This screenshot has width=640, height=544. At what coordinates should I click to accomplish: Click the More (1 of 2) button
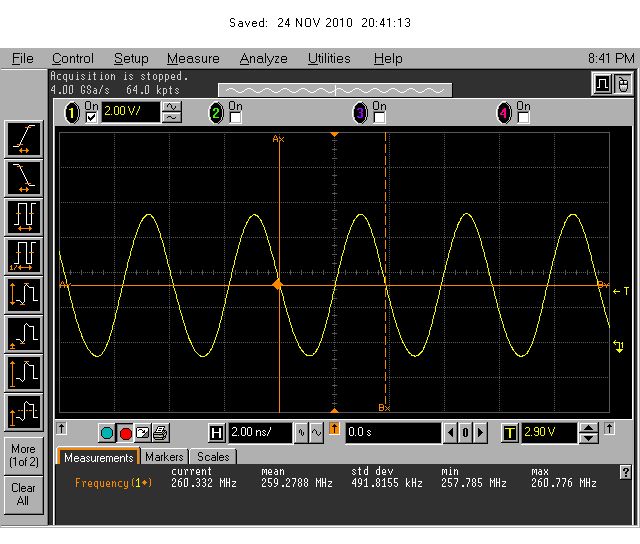23,455
